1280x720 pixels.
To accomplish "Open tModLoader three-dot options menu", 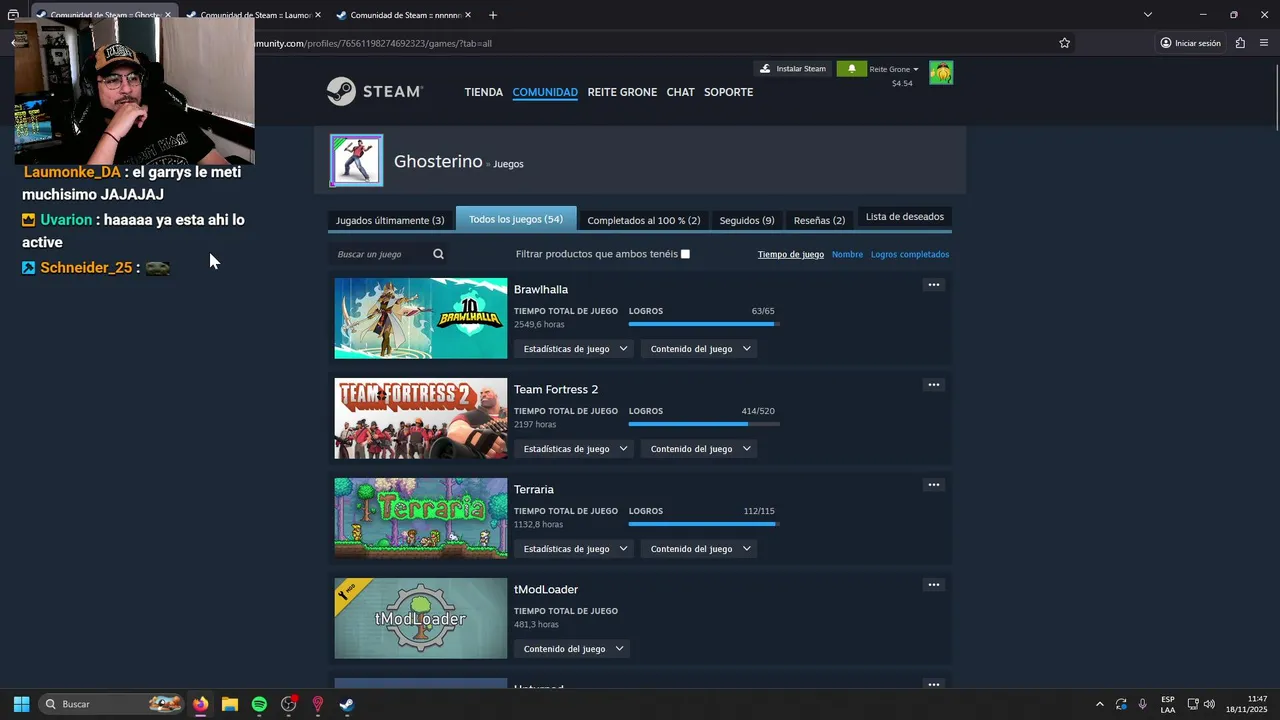I will [934, 585].
